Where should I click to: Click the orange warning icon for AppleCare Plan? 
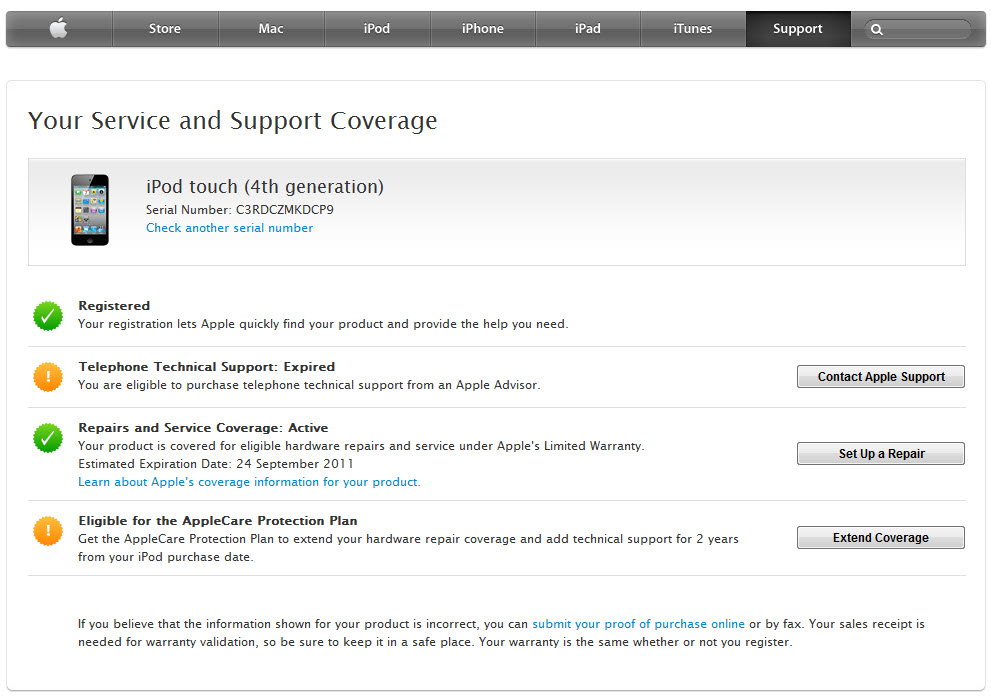(48, 531)
